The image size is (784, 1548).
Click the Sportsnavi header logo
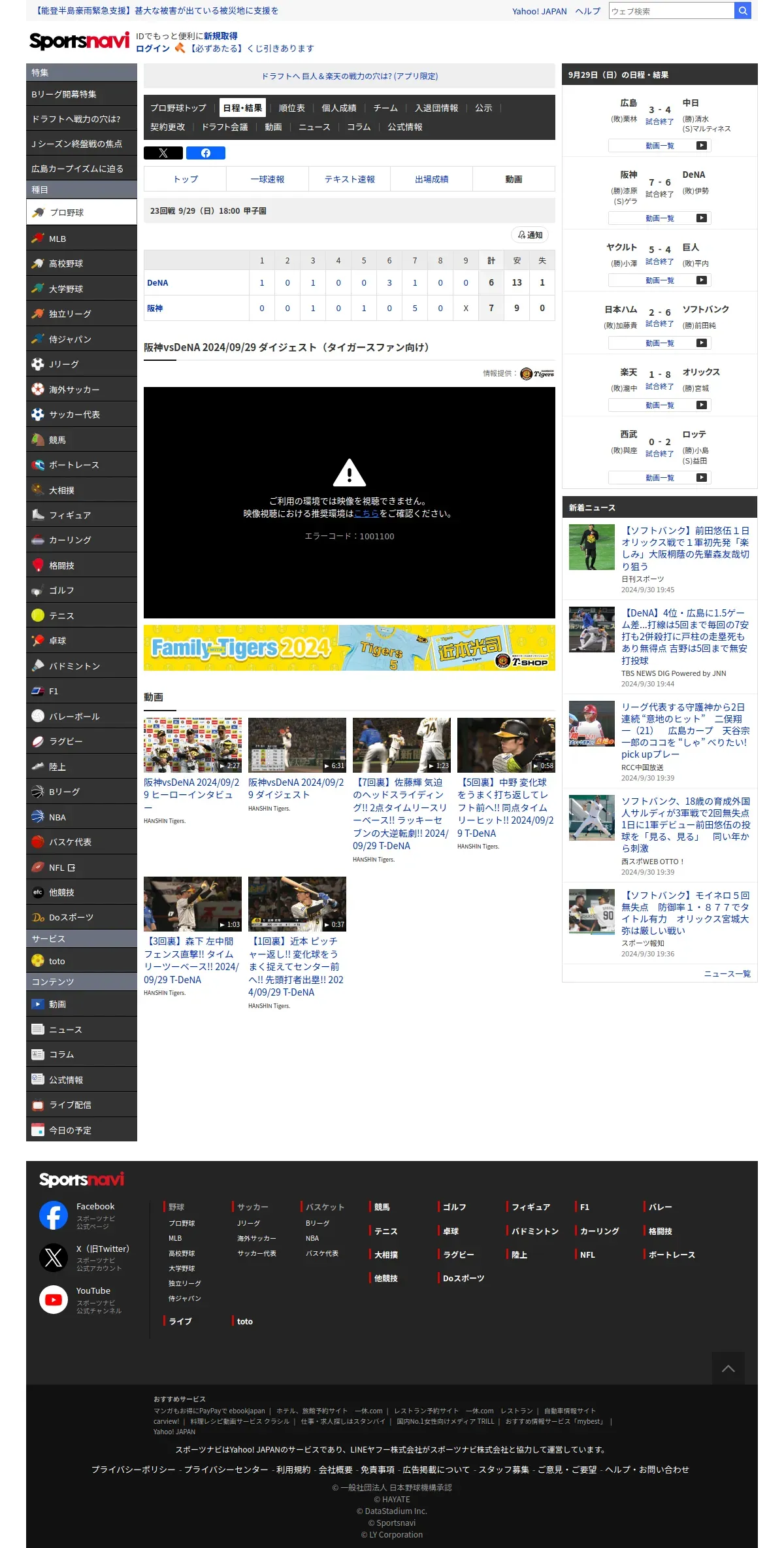[x=79, y=41]
